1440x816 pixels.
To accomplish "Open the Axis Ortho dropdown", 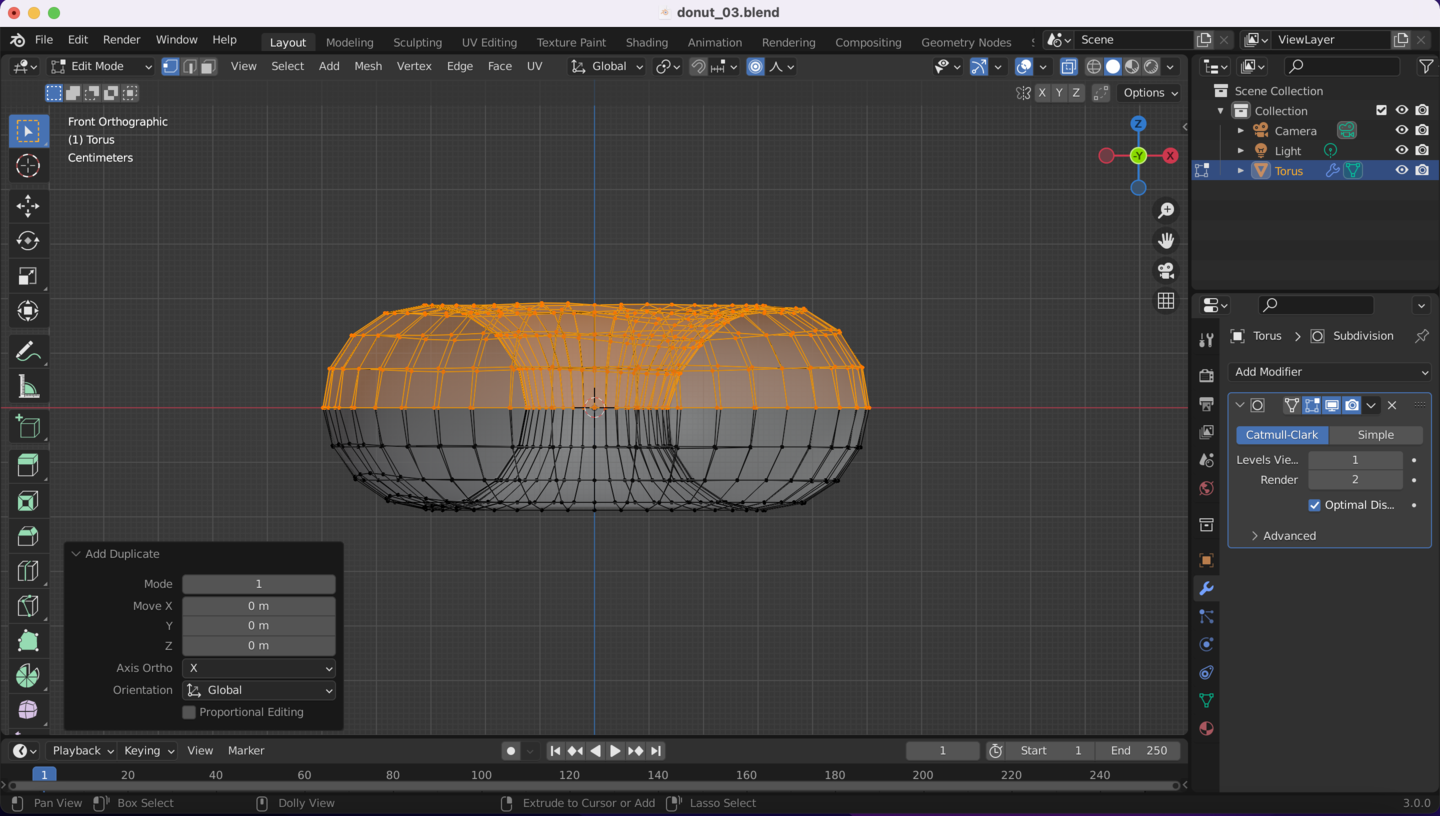I will (x=258, y=668).
